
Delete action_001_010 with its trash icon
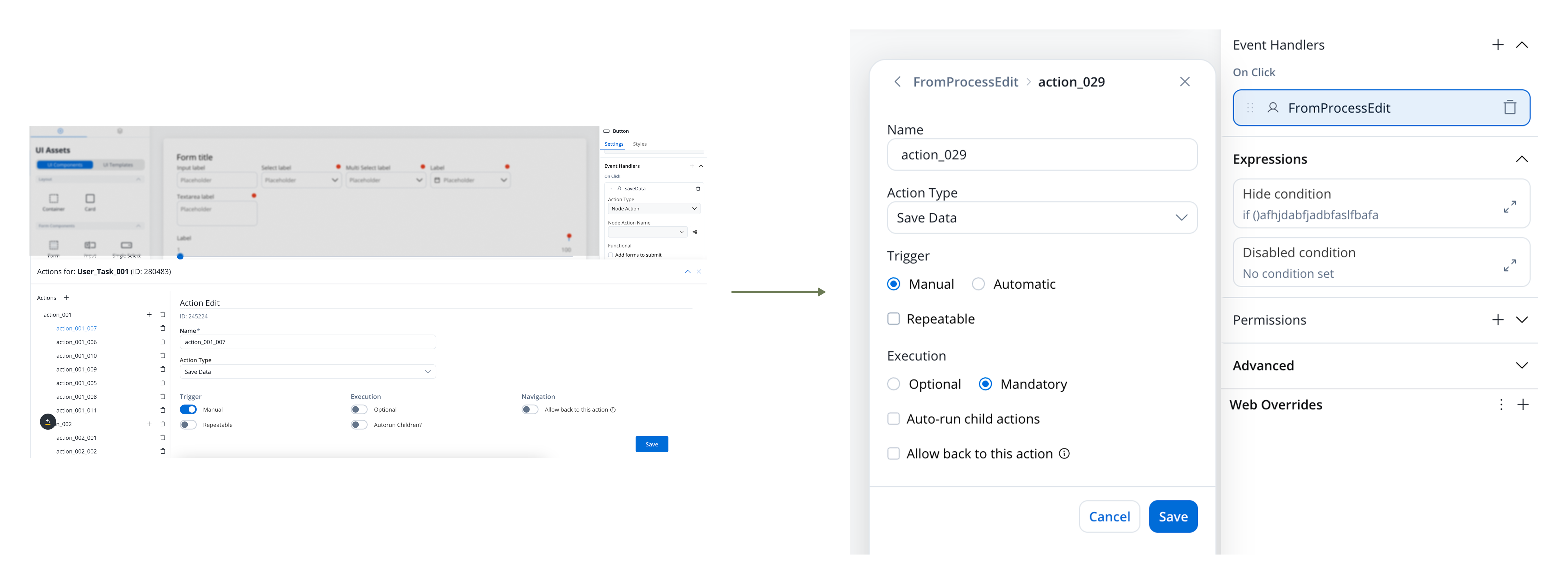163,355
